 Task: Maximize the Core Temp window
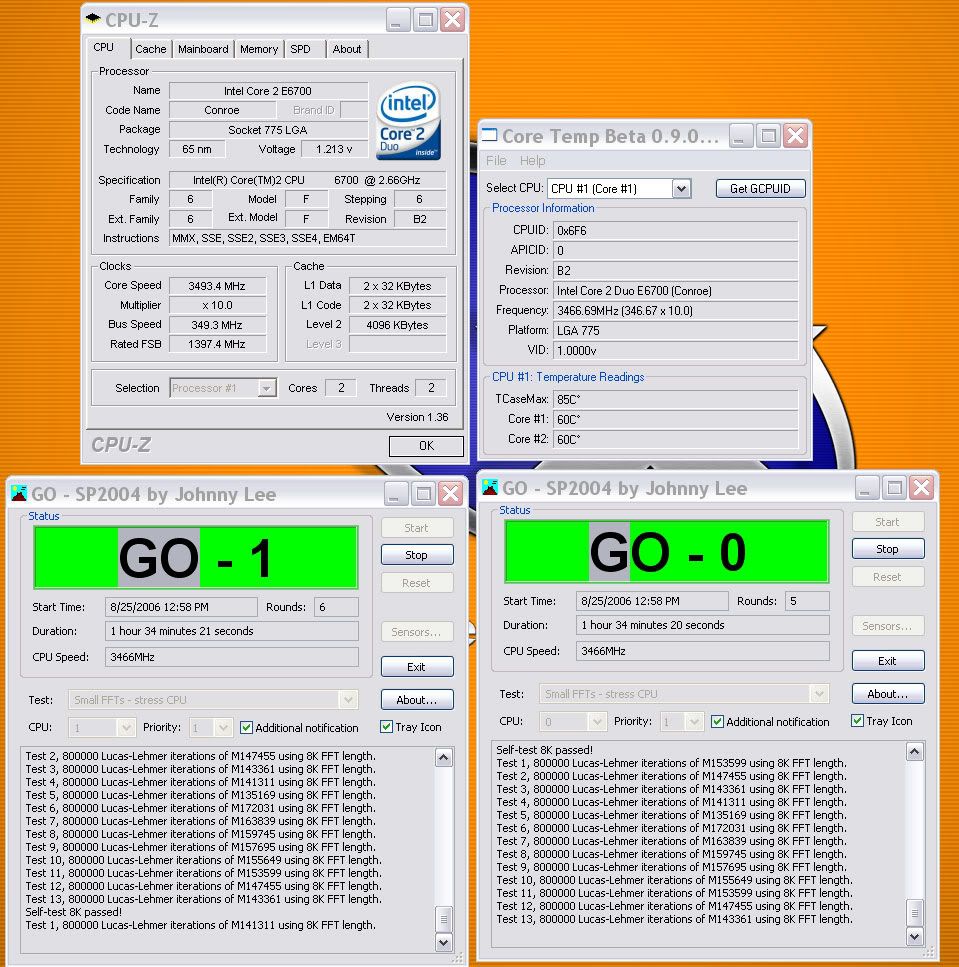[x=768, y=136]
